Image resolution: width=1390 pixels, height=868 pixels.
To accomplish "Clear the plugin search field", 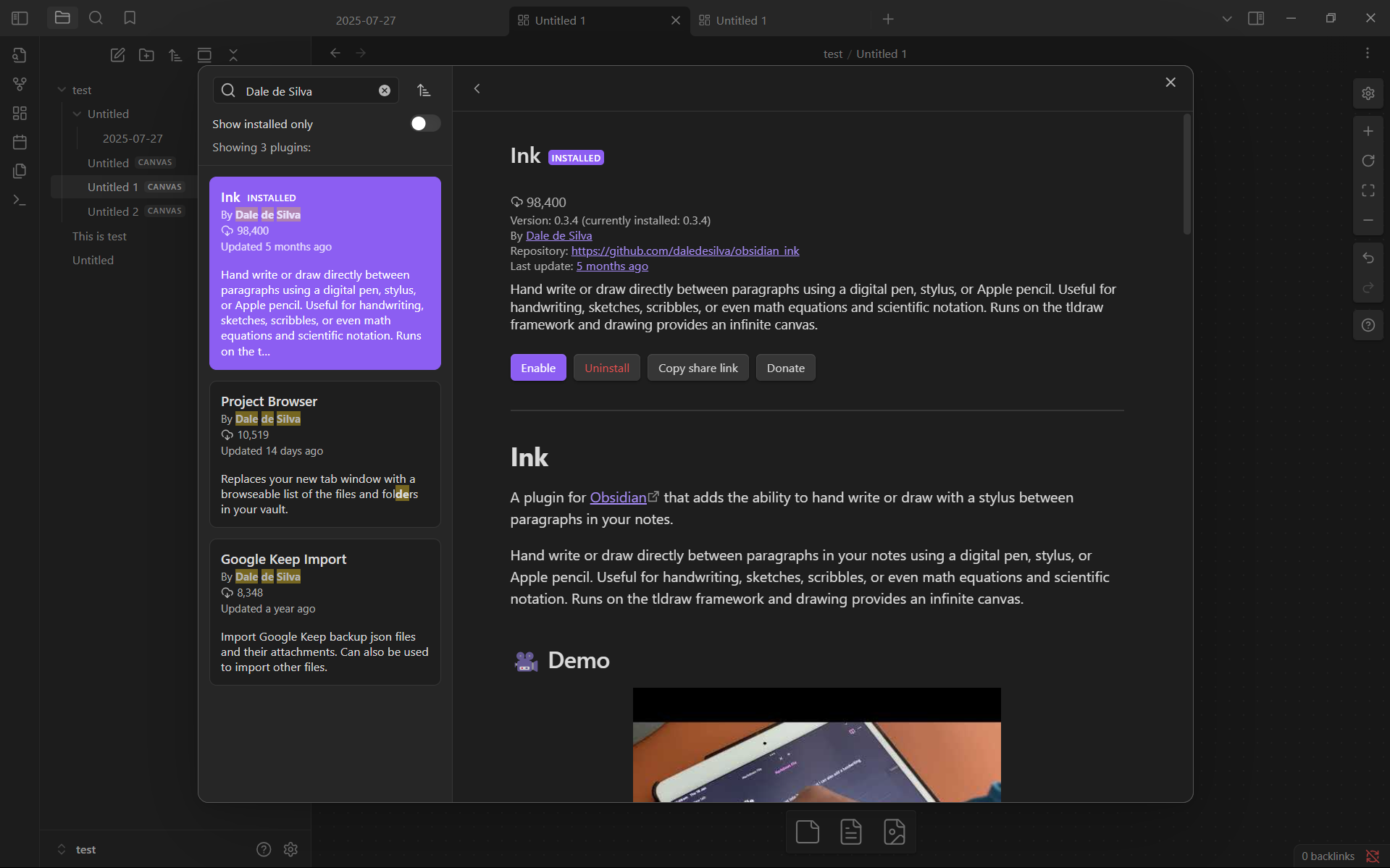I will point(385,90).
